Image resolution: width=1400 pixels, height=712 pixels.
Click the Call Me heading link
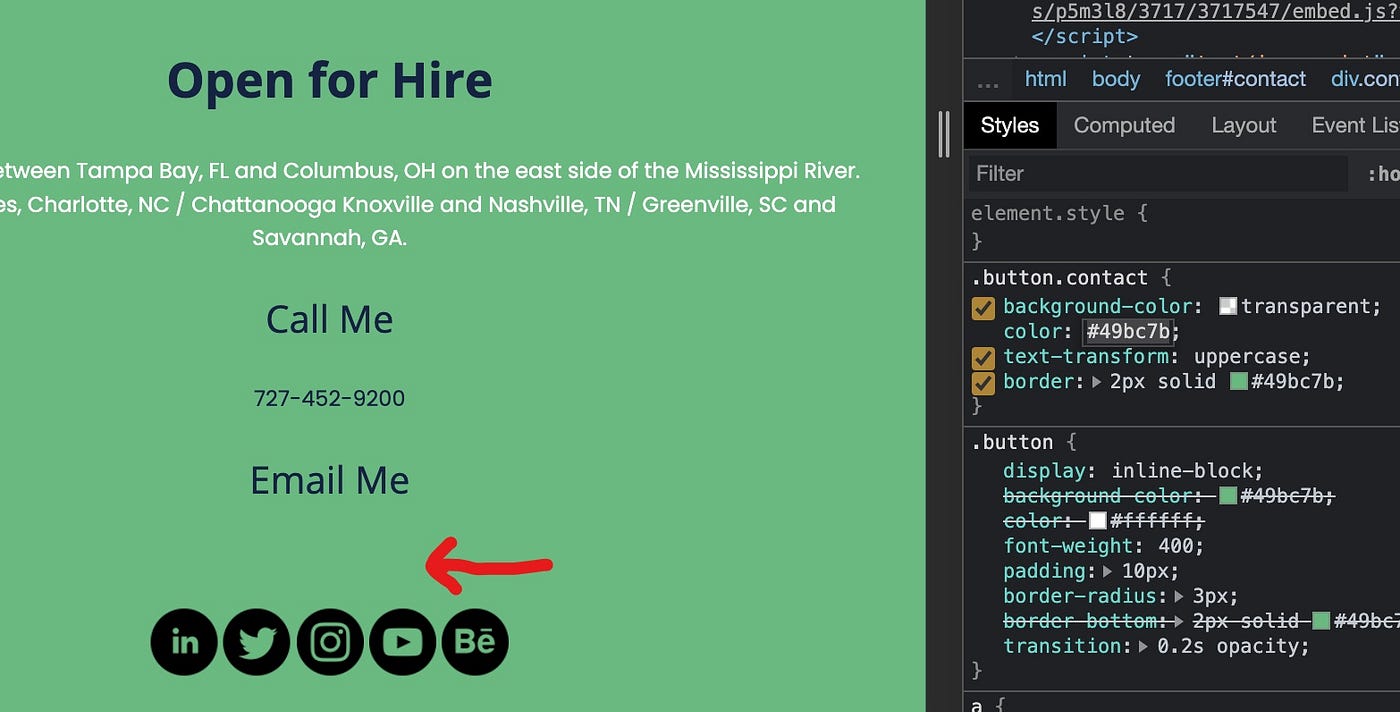coord(330,319)
